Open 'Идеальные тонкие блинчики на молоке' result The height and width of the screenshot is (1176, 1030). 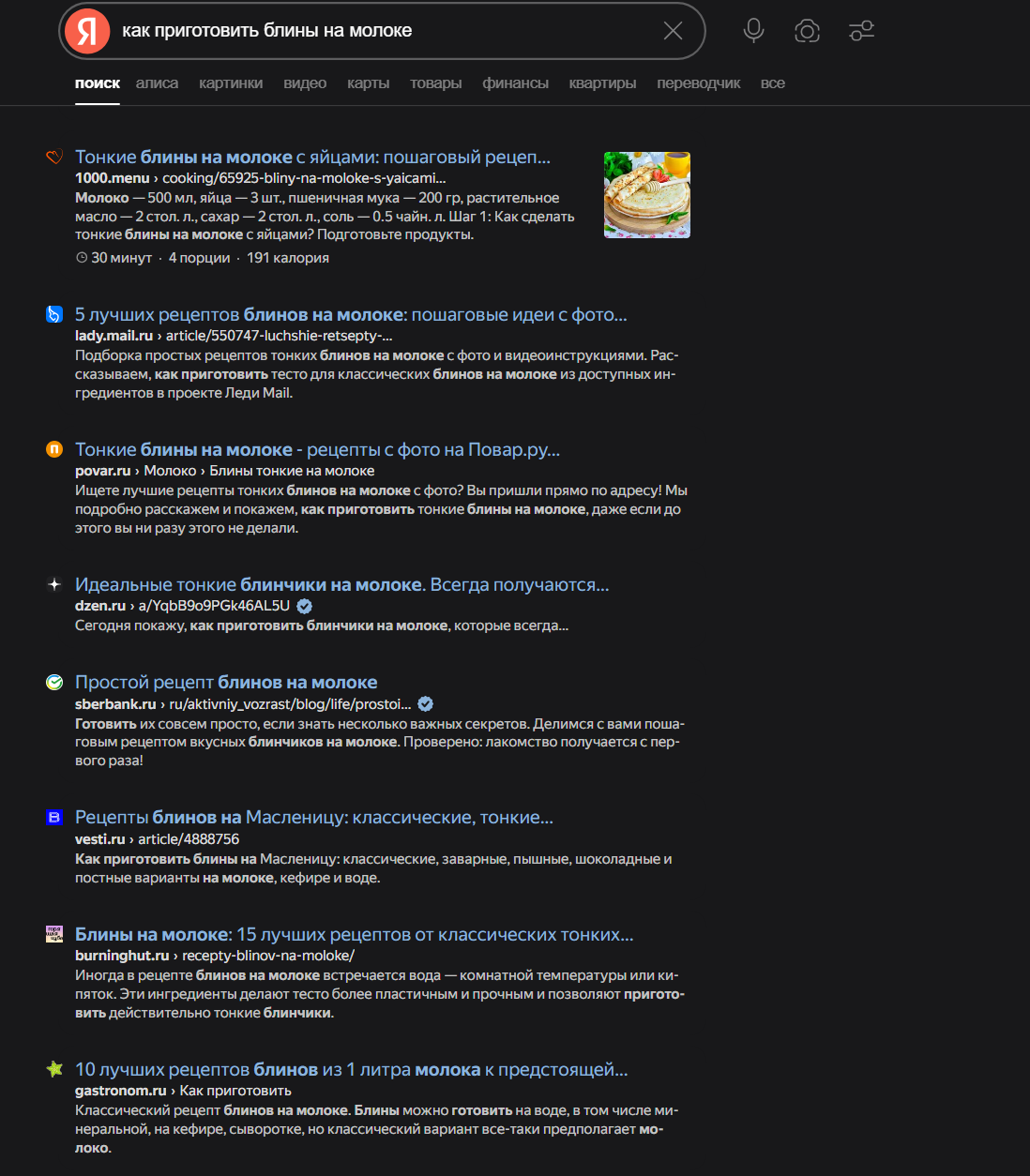point(342,584)
